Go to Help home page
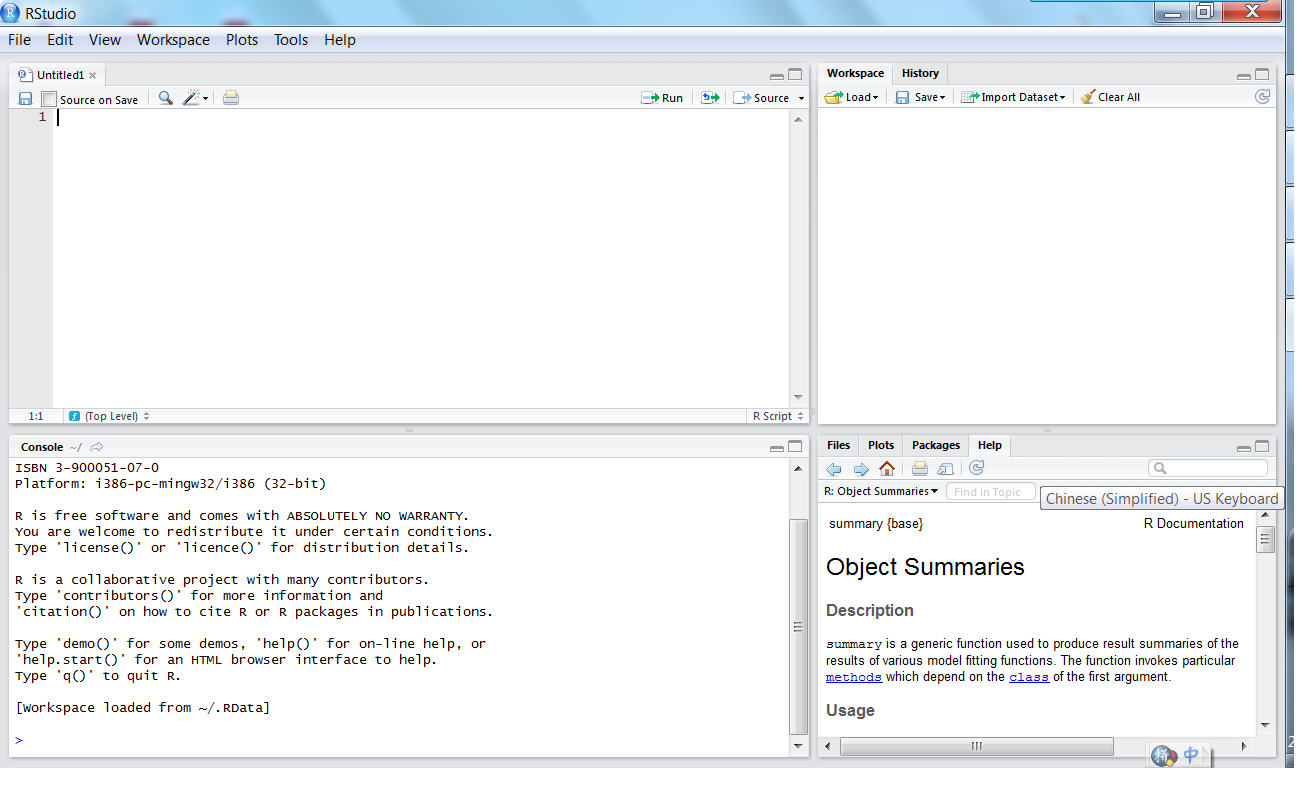This screenshot has width=1303, height=786. 887,469
